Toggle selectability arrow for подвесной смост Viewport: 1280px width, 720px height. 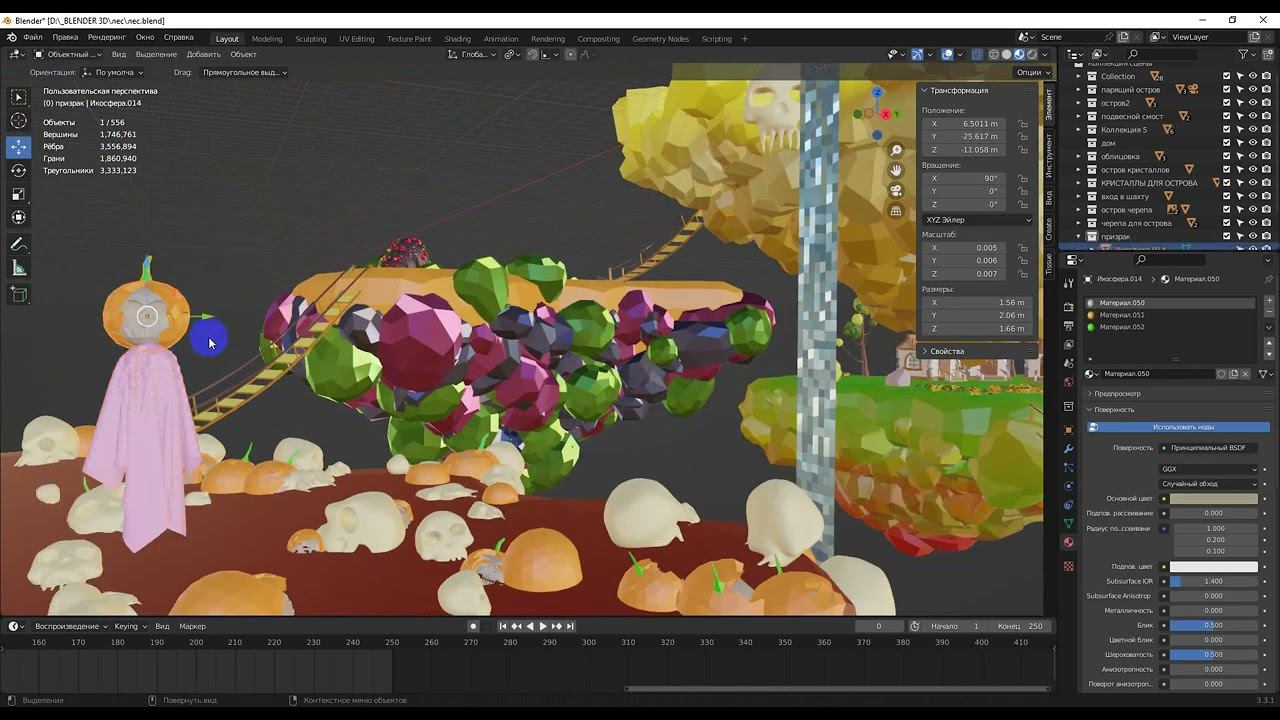tap(1240, 116)
